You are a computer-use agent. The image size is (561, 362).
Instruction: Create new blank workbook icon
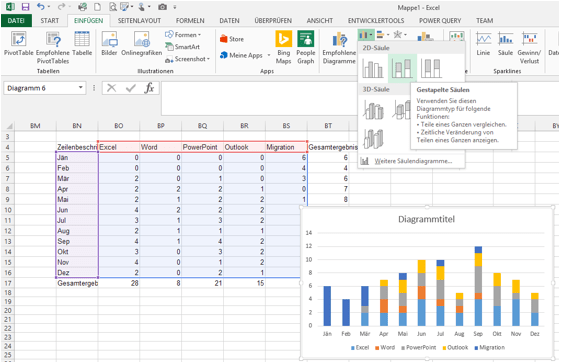97,7
